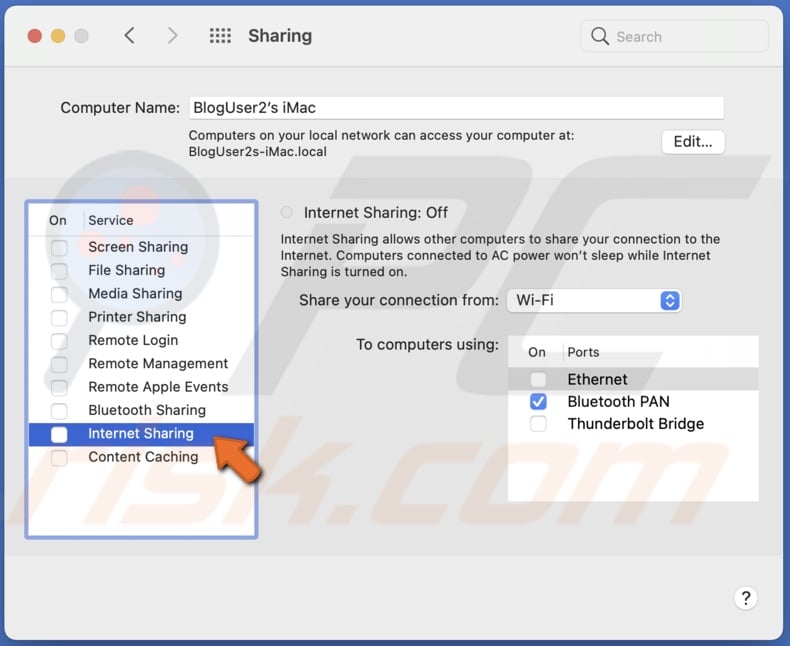Select Content Caching in the service list
Screen dimensions: 790x646
pyautogui.click(x=141, y=457)
